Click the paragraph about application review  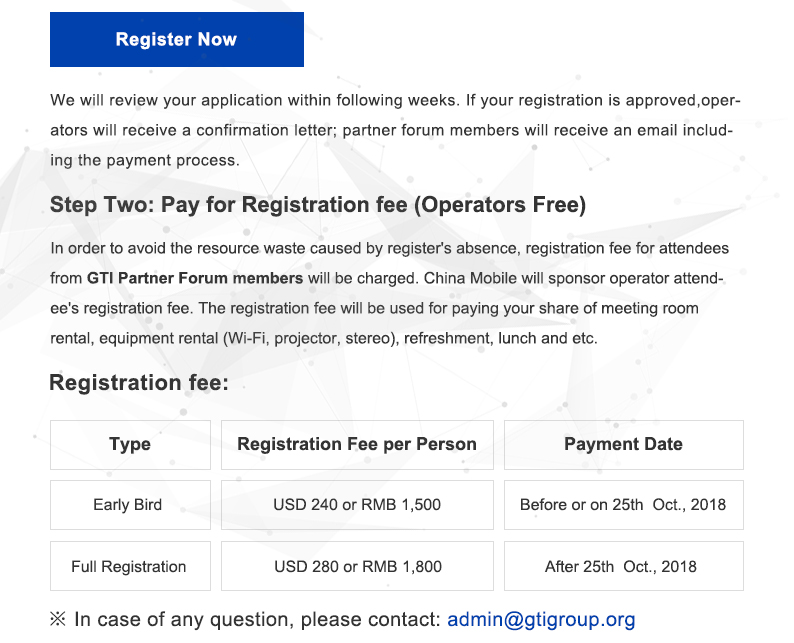(395, 130)
